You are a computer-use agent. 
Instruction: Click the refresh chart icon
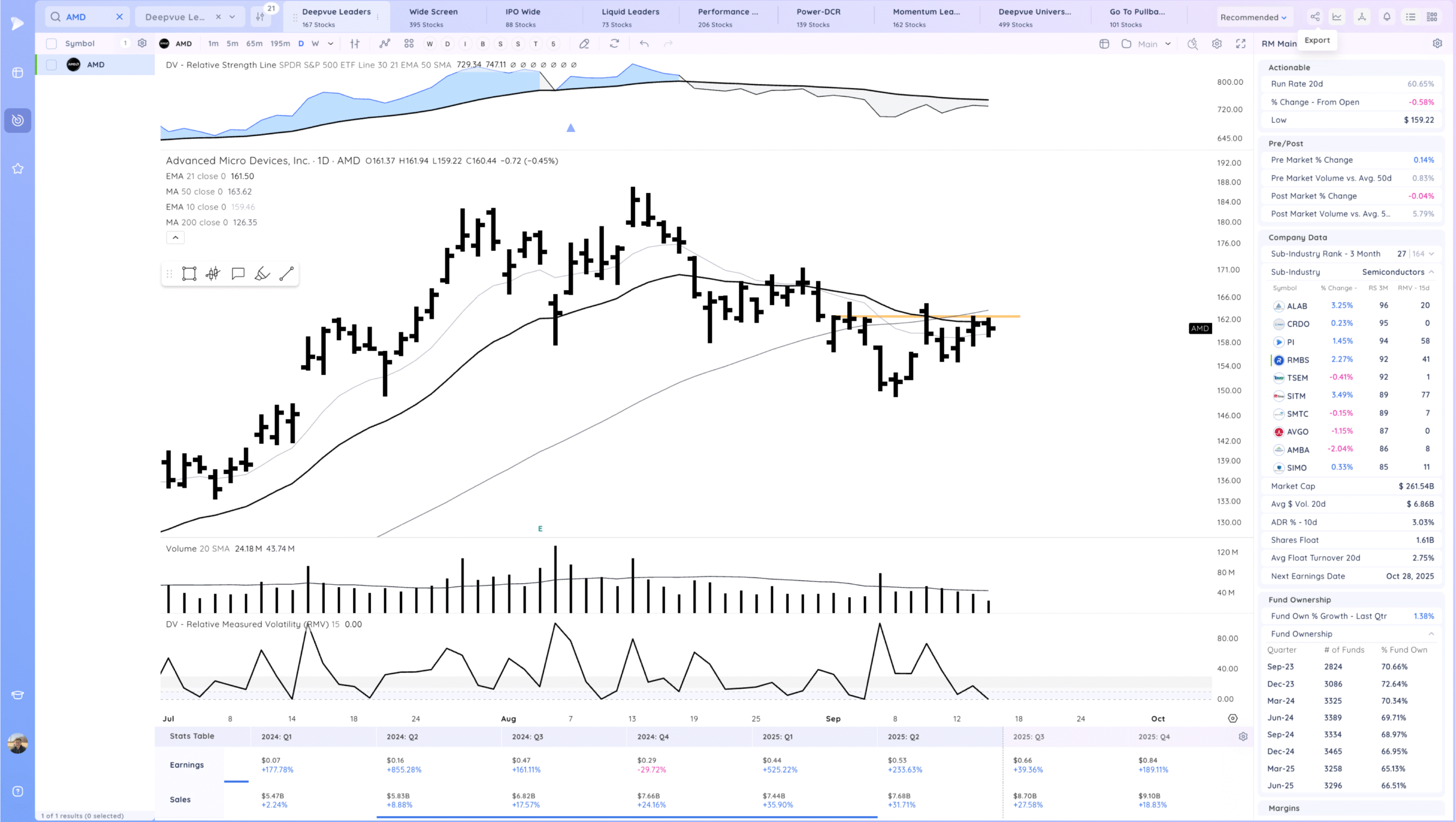[614, 44]
